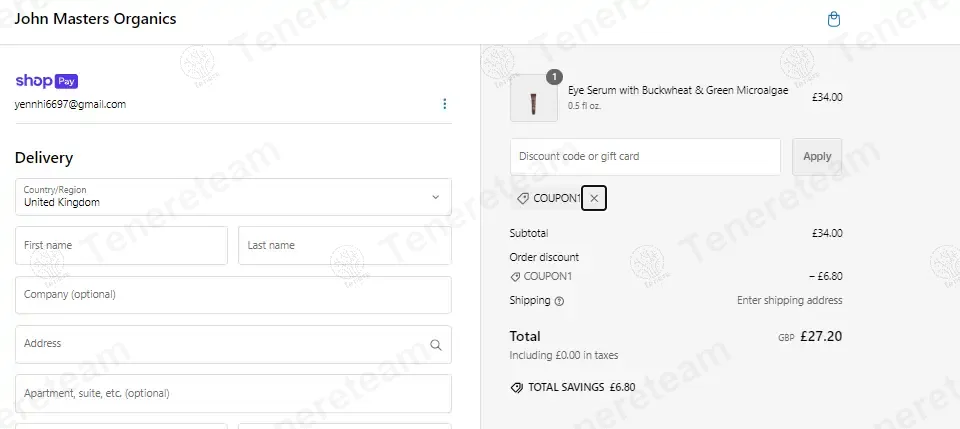Click the £27.20 total amount
This screenshot has height=429, width=960.
(x=821, y=337)
